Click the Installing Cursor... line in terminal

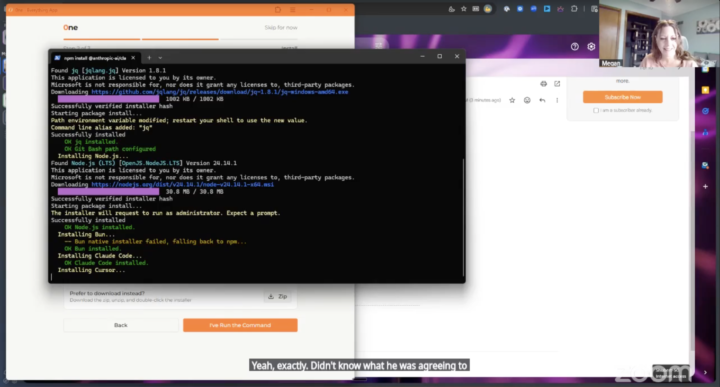click(91, 270)
